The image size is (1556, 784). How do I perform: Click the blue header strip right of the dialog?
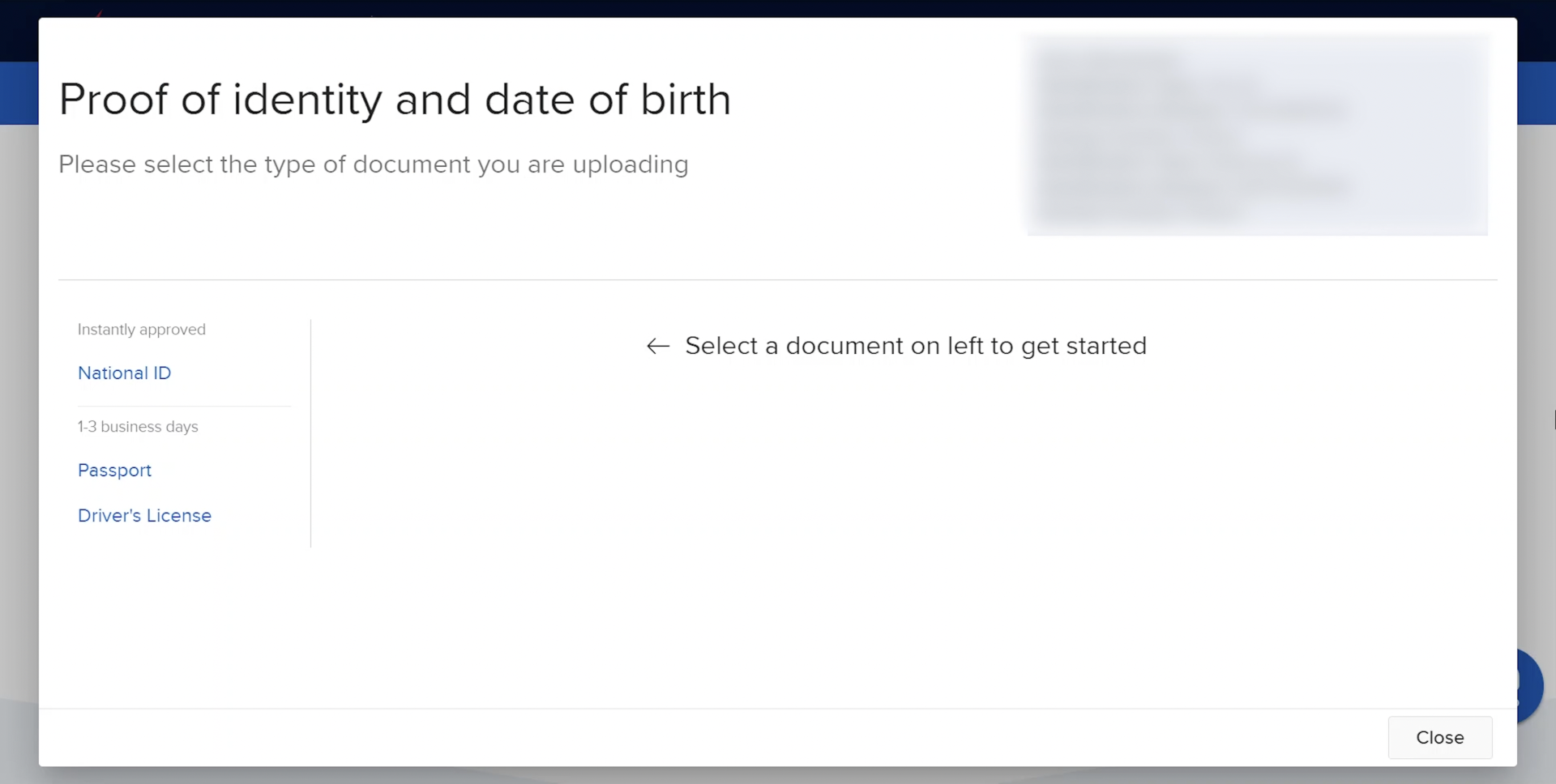(1537, 93)
